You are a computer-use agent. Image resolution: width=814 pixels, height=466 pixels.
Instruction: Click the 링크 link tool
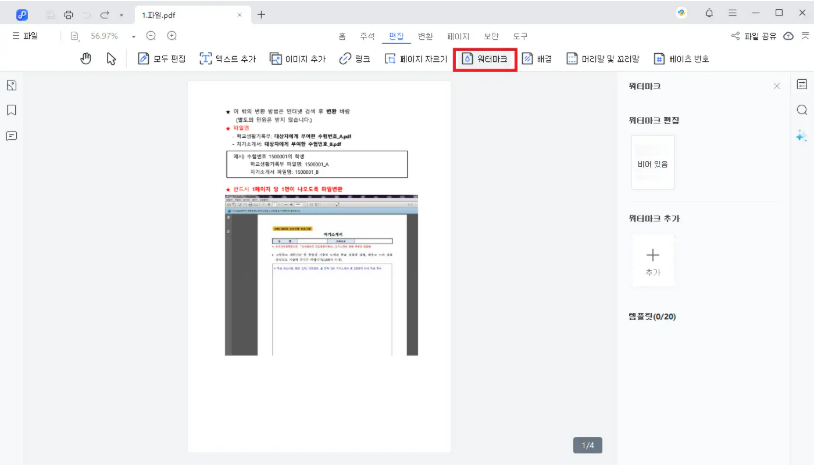(x=355, y=59)
